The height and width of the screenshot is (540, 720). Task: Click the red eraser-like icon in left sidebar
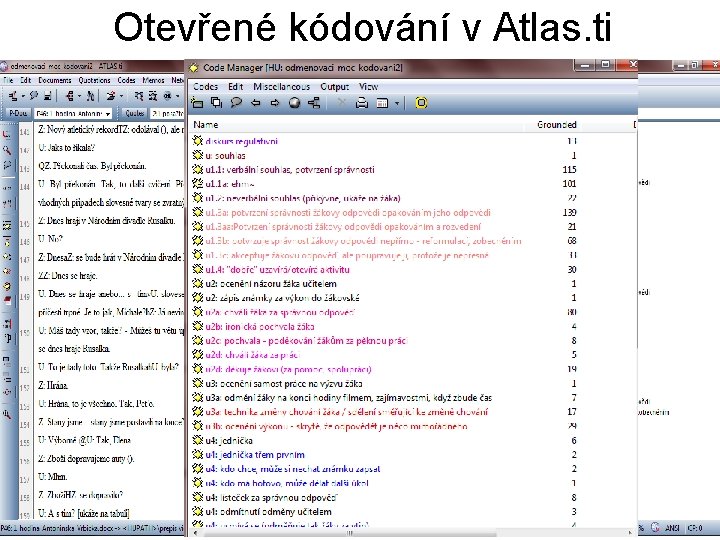click(x=7, y=301)
